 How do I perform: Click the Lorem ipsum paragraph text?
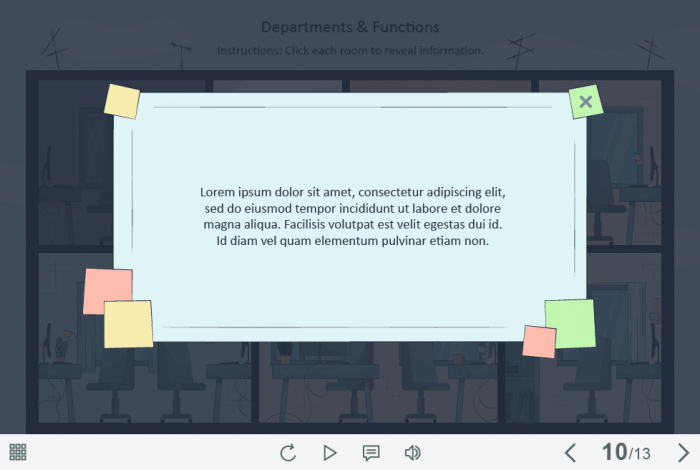pyautogui.click(x=353, y=216)
